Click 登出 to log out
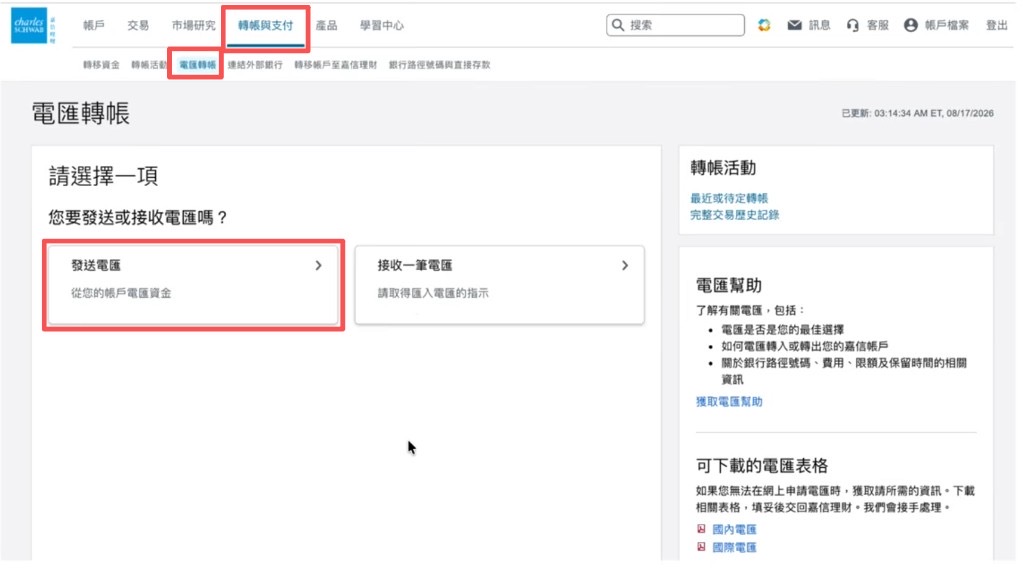 997,25
